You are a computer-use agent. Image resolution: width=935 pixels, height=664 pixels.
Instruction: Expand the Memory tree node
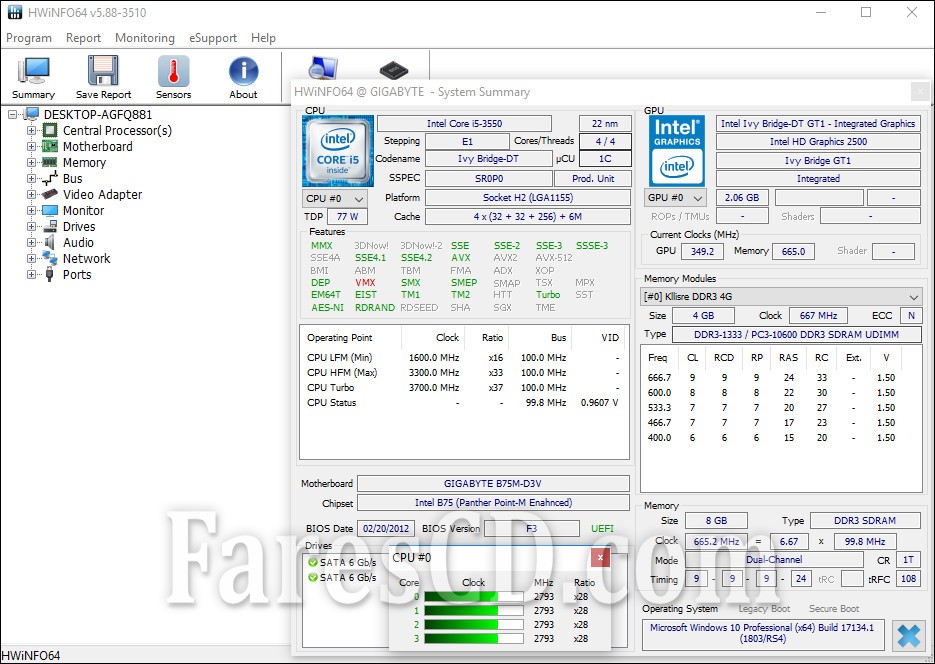32,162
